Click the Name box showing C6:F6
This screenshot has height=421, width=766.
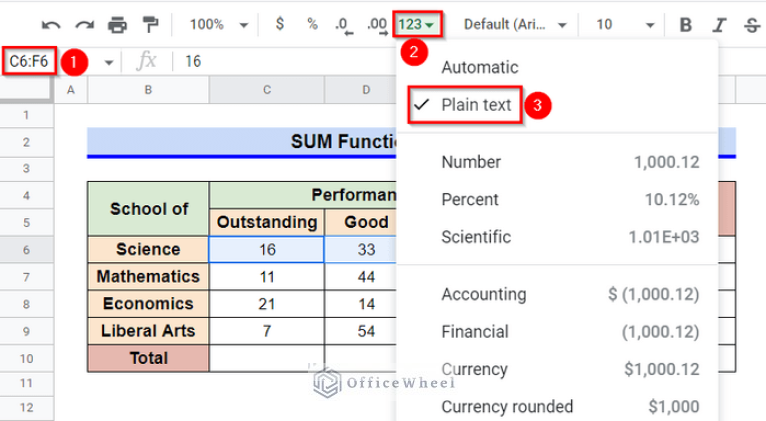click(x=29, y=61)
